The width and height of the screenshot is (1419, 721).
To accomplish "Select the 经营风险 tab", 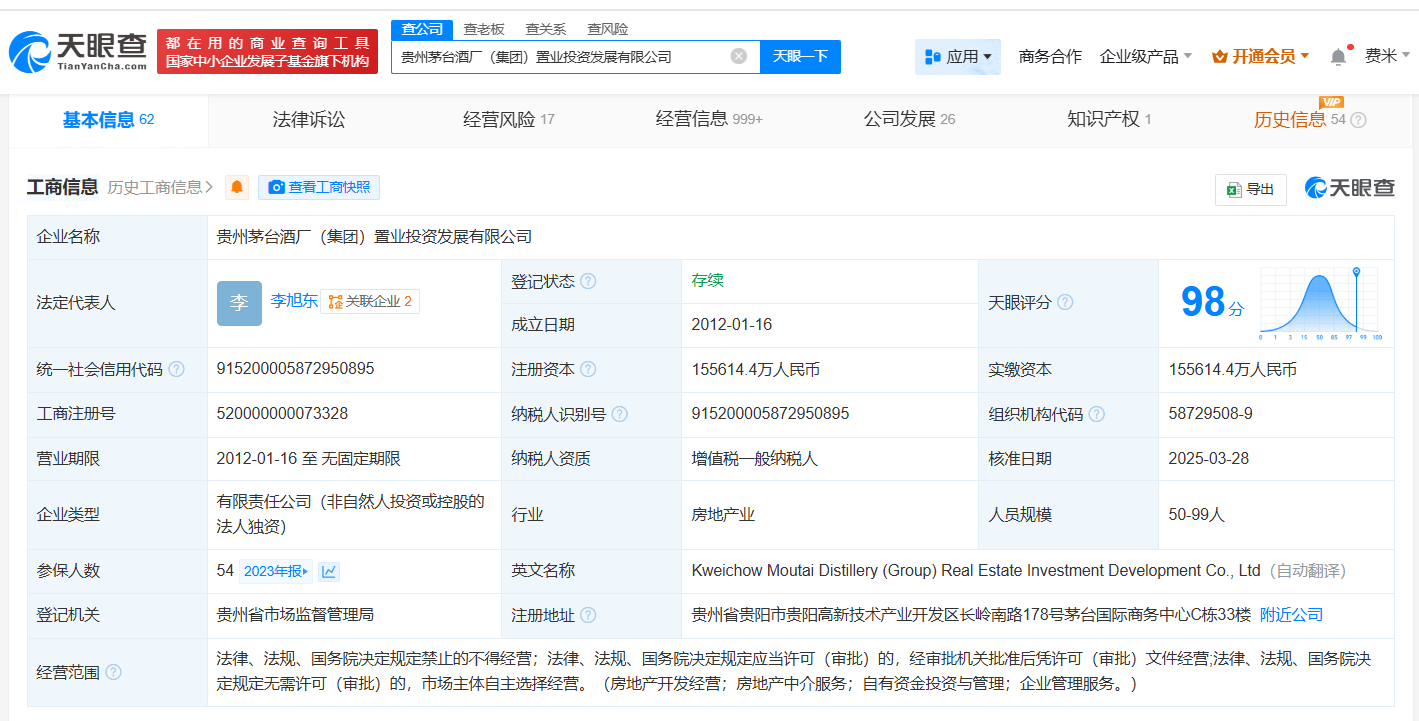I will coord(508,120).
